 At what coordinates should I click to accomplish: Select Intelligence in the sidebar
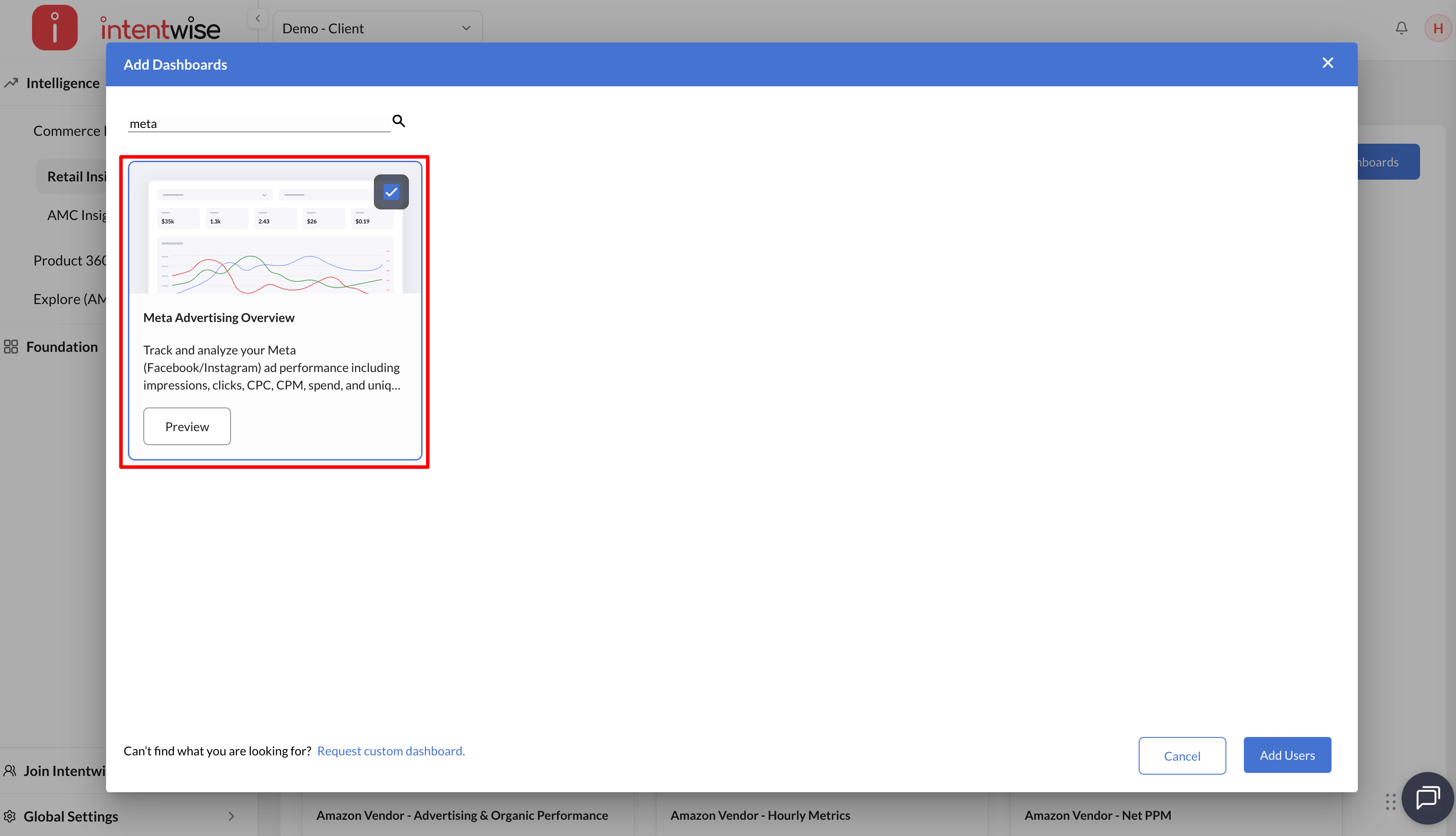click(63, 83)
